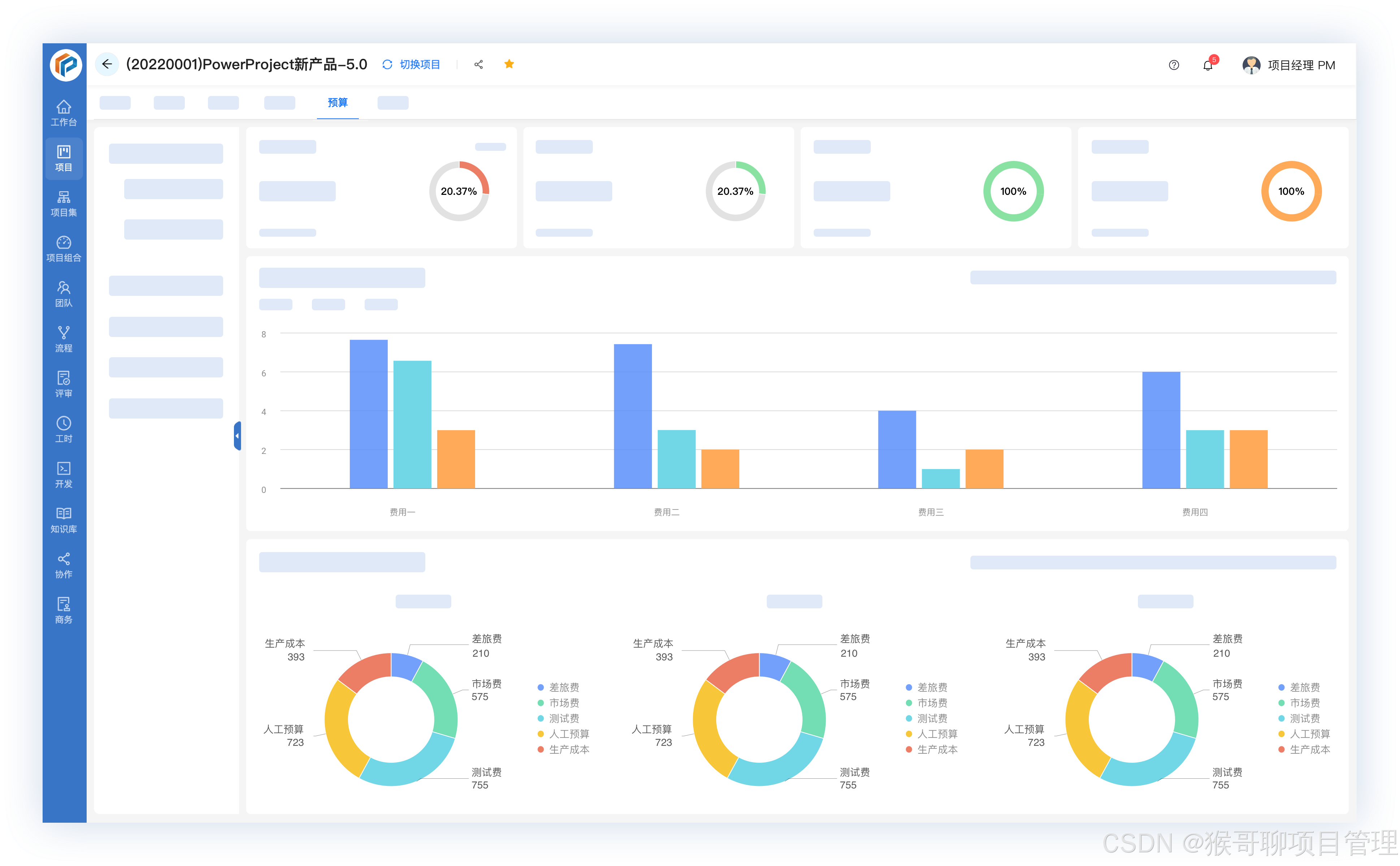1400x866 pixels.
Task: Open the 知识库 knowledge base icon
Action: click(64, 520)
